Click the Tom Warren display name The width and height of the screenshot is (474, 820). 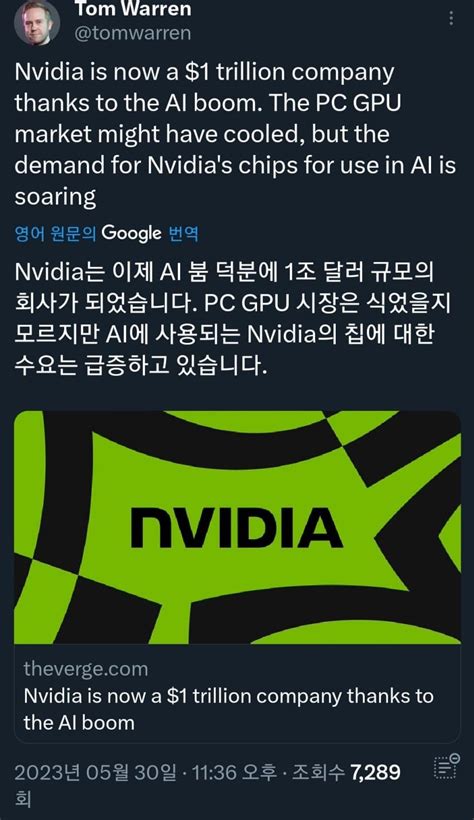[x=133, y=8]
